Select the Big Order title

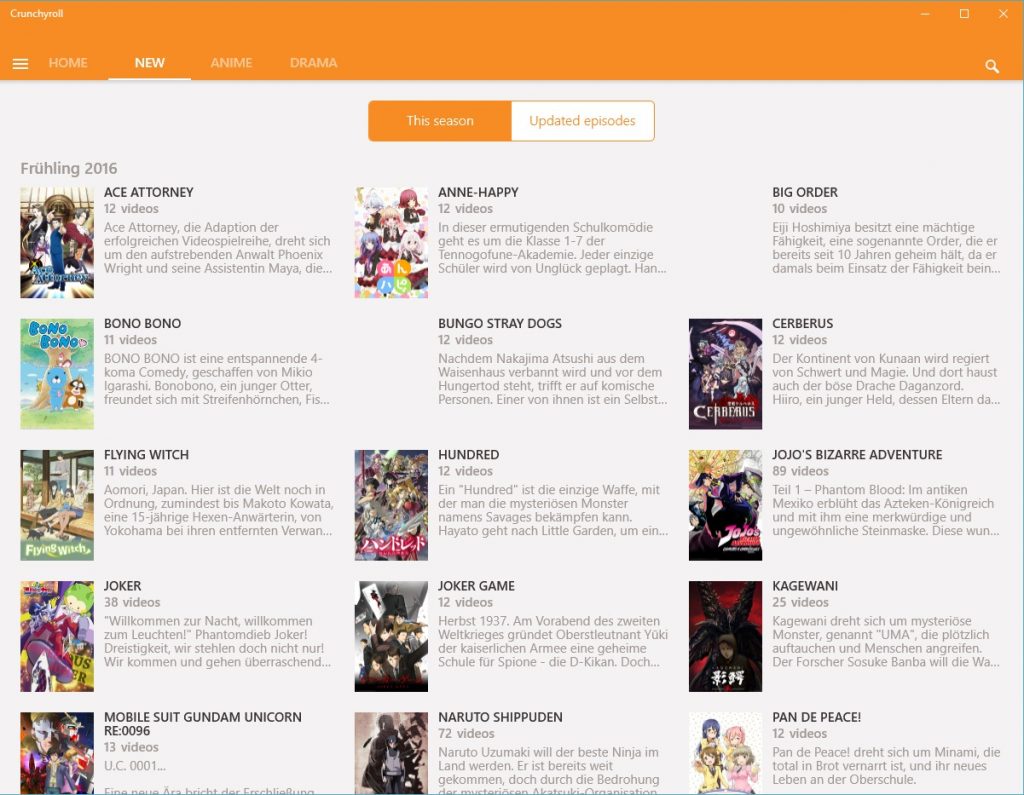point(805,193)
